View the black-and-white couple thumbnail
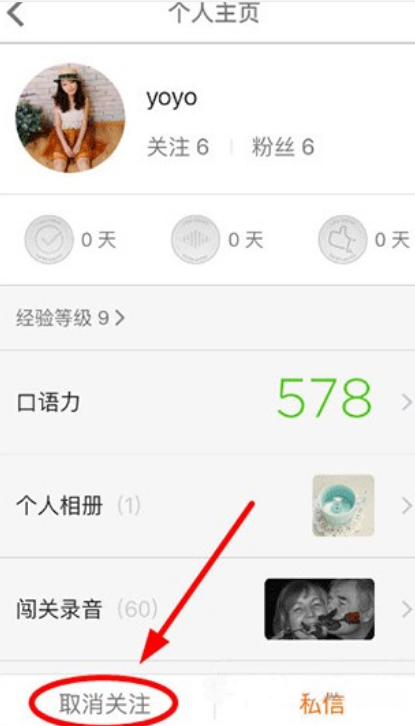The width and height of the screenshot is (415, 726). click(320, 609)
